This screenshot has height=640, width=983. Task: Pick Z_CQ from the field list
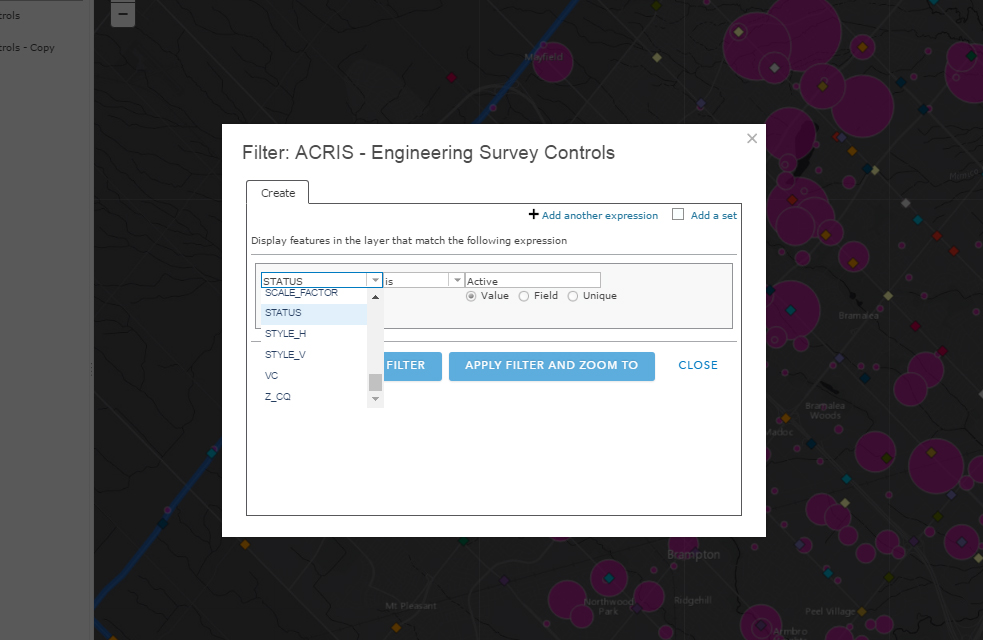coord(278,397)
